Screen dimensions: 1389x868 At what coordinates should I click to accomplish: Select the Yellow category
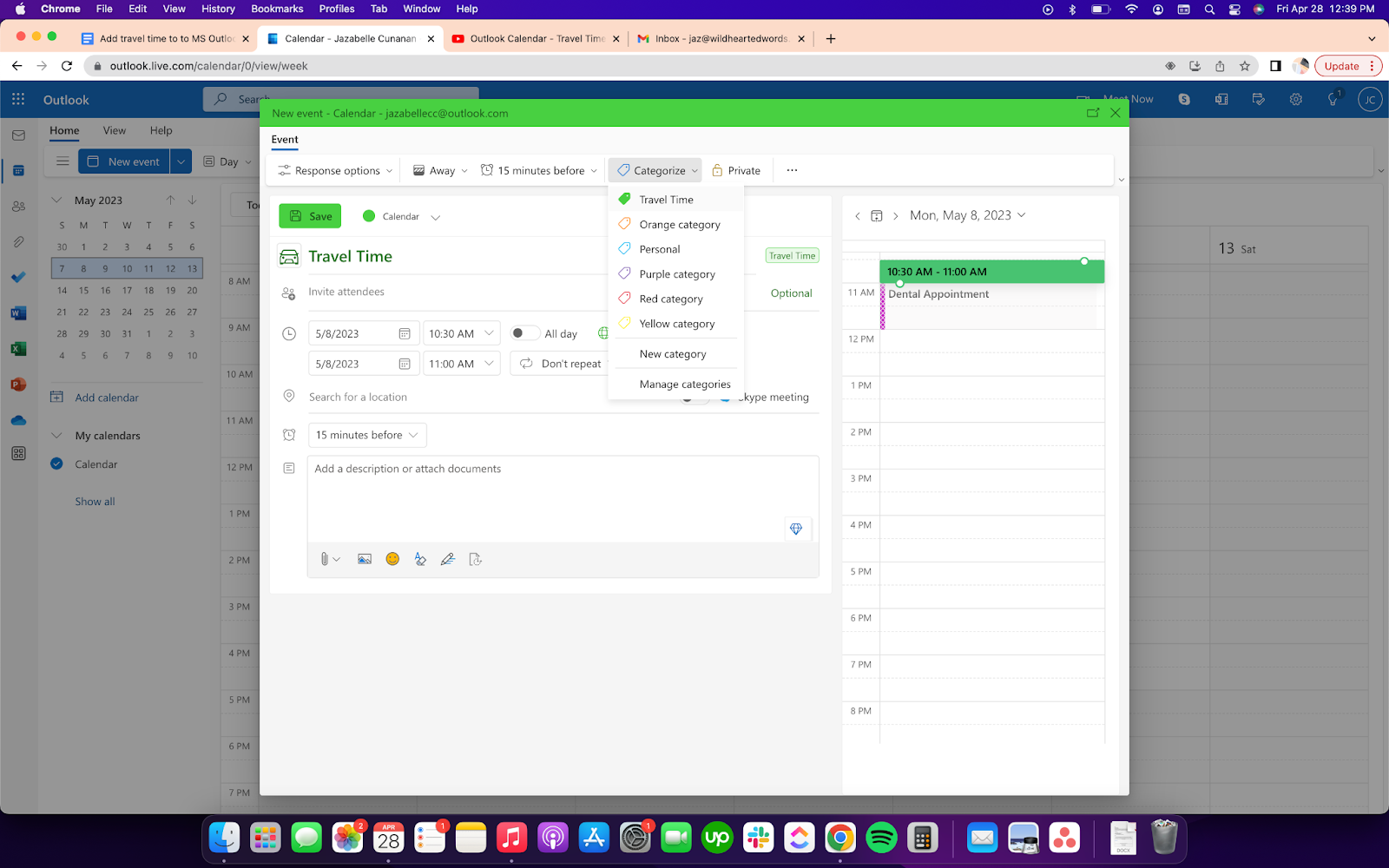tap(676, 324)
